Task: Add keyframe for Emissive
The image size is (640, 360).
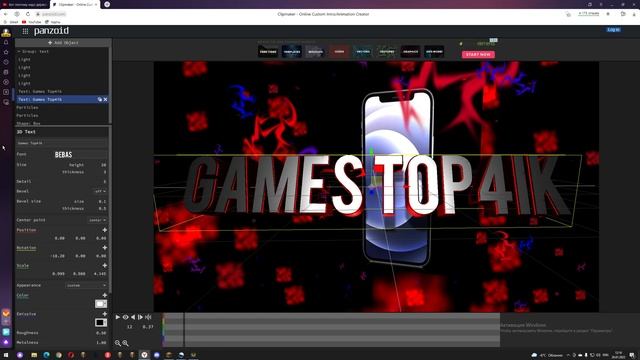Action: (x=104, y=314)
